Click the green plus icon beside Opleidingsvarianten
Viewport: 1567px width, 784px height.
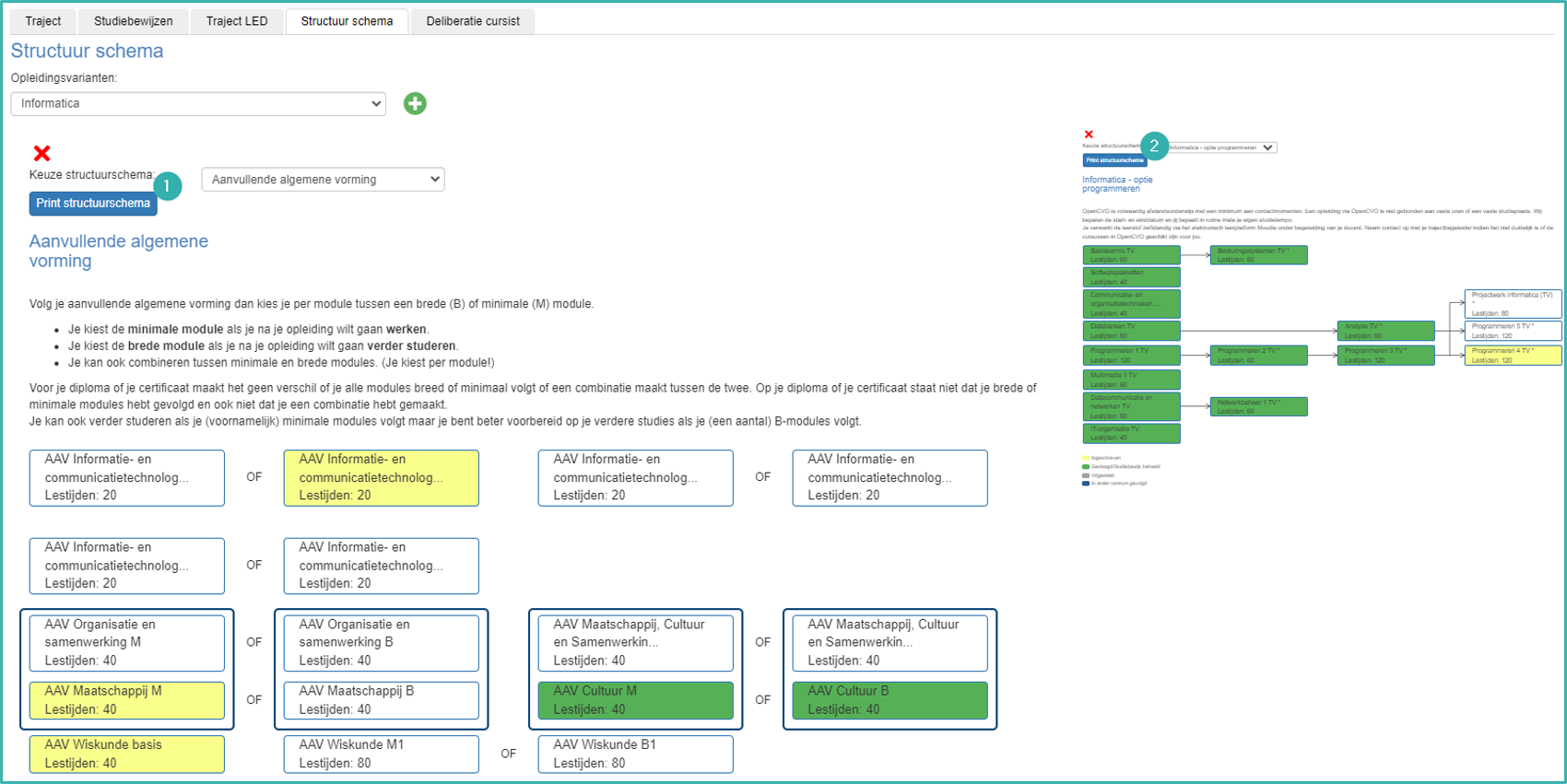click(x=415, y=104)
